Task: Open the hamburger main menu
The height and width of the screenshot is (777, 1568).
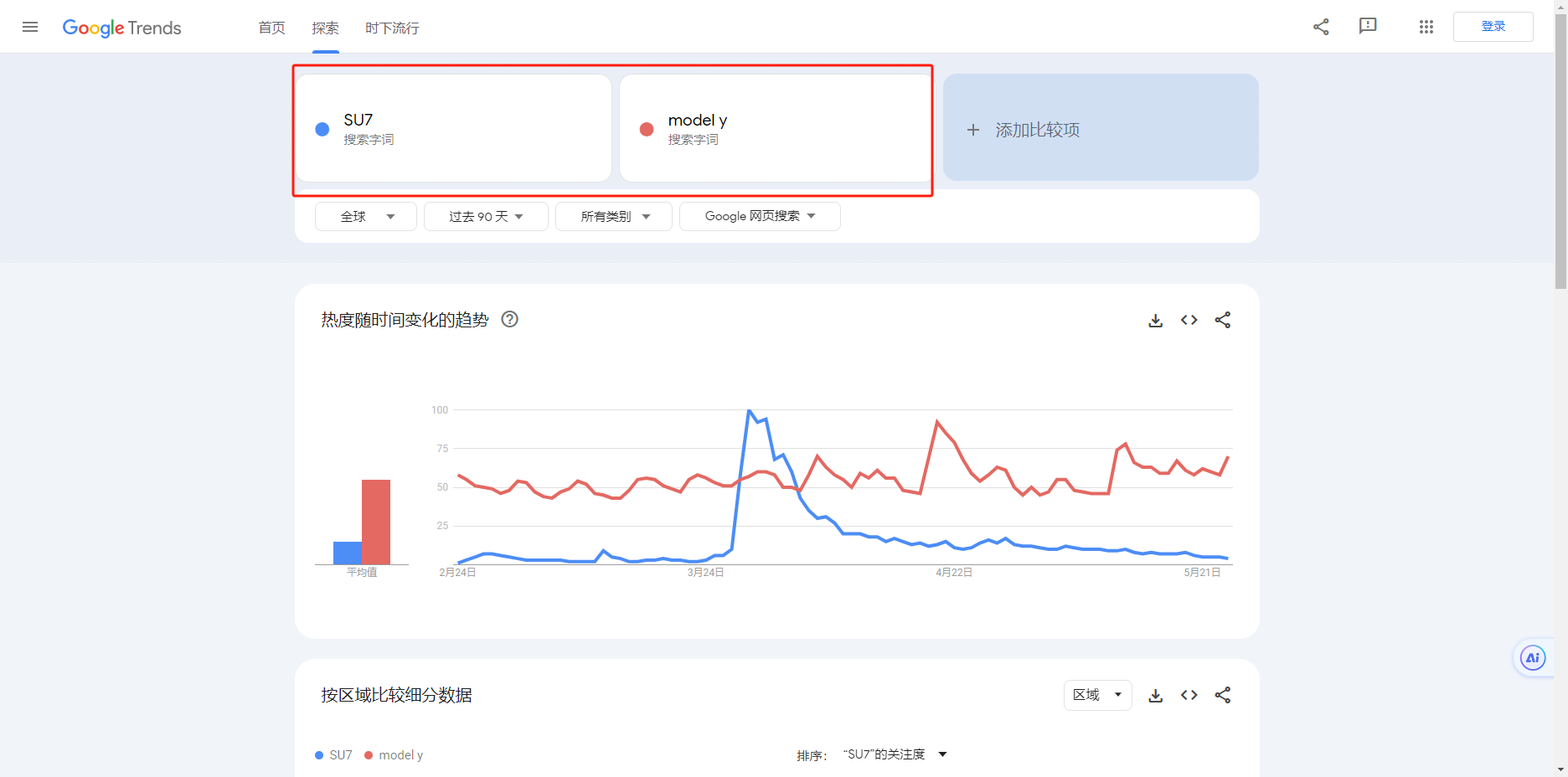Action: pos(30,27)
